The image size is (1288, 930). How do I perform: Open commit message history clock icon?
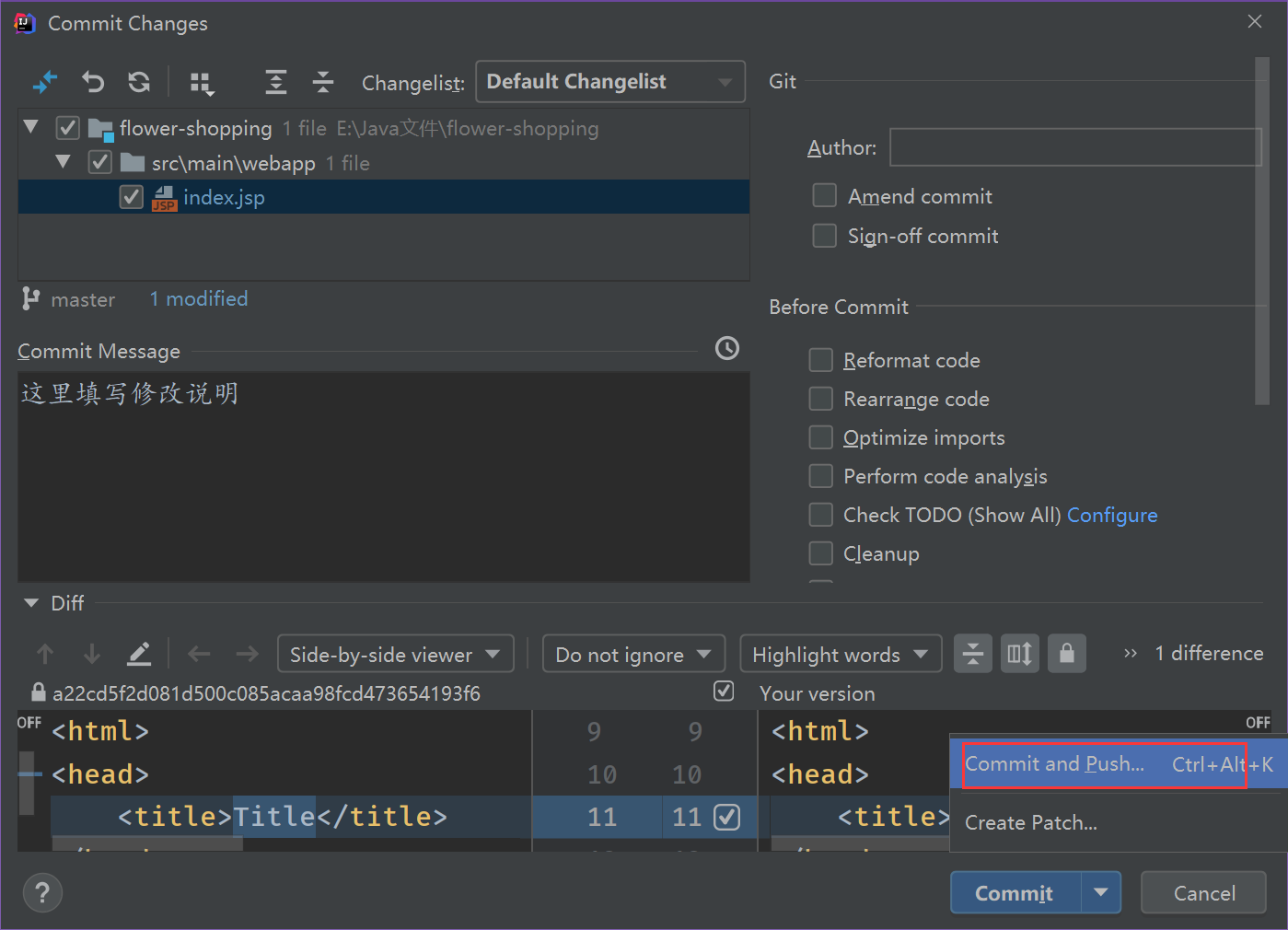click(x=727, y=348)
